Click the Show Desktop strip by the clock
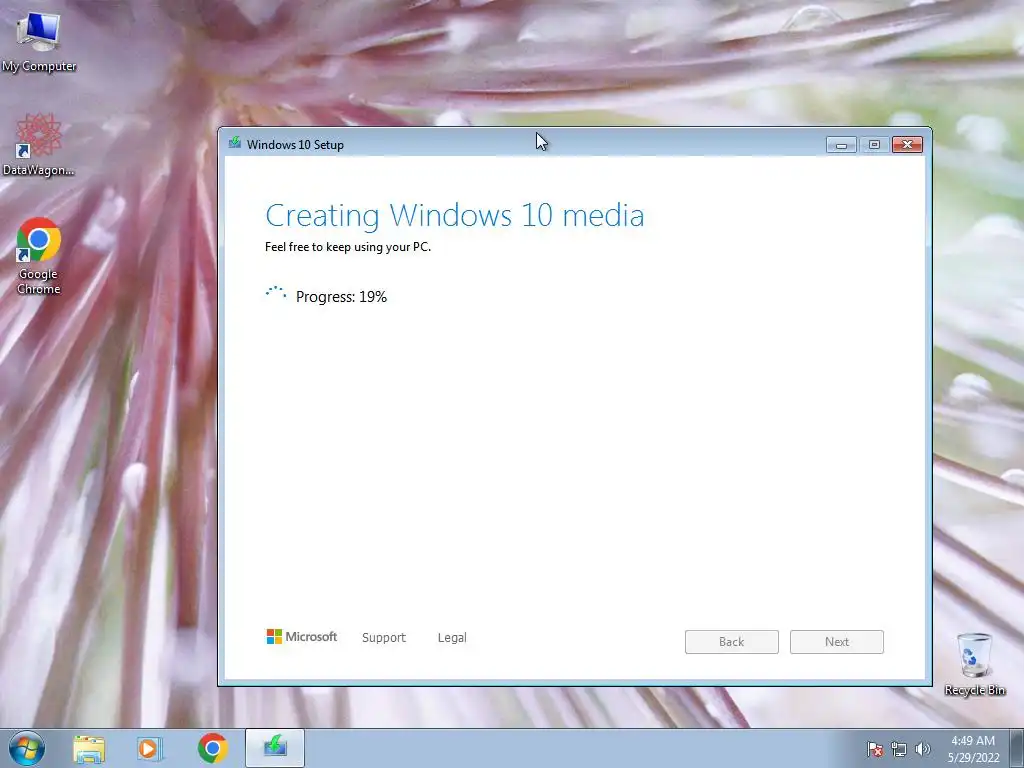 tap(1017, 749)
